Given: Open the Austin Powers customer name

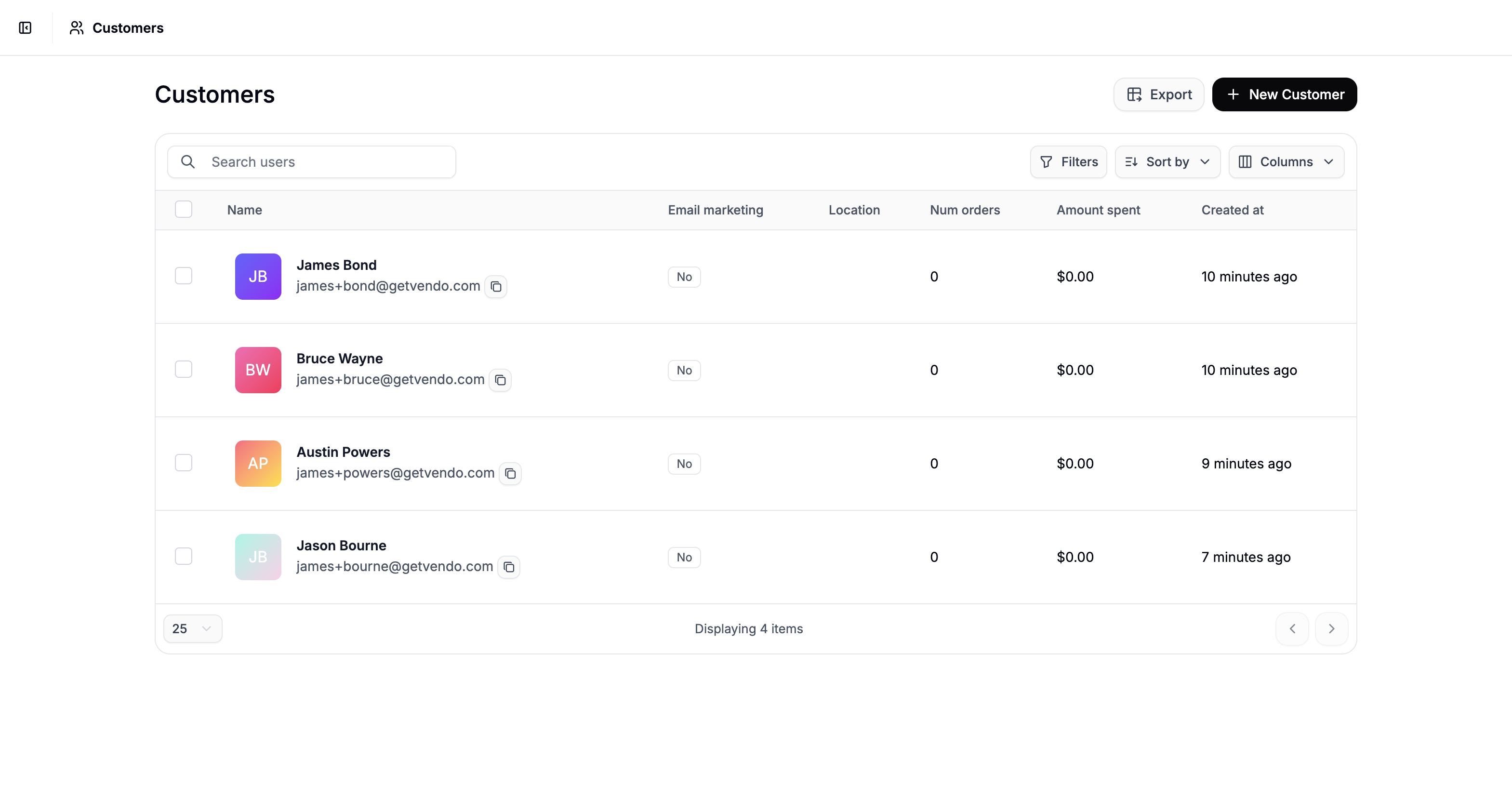Looking at the screenshot, I should [x=344, y=452].
